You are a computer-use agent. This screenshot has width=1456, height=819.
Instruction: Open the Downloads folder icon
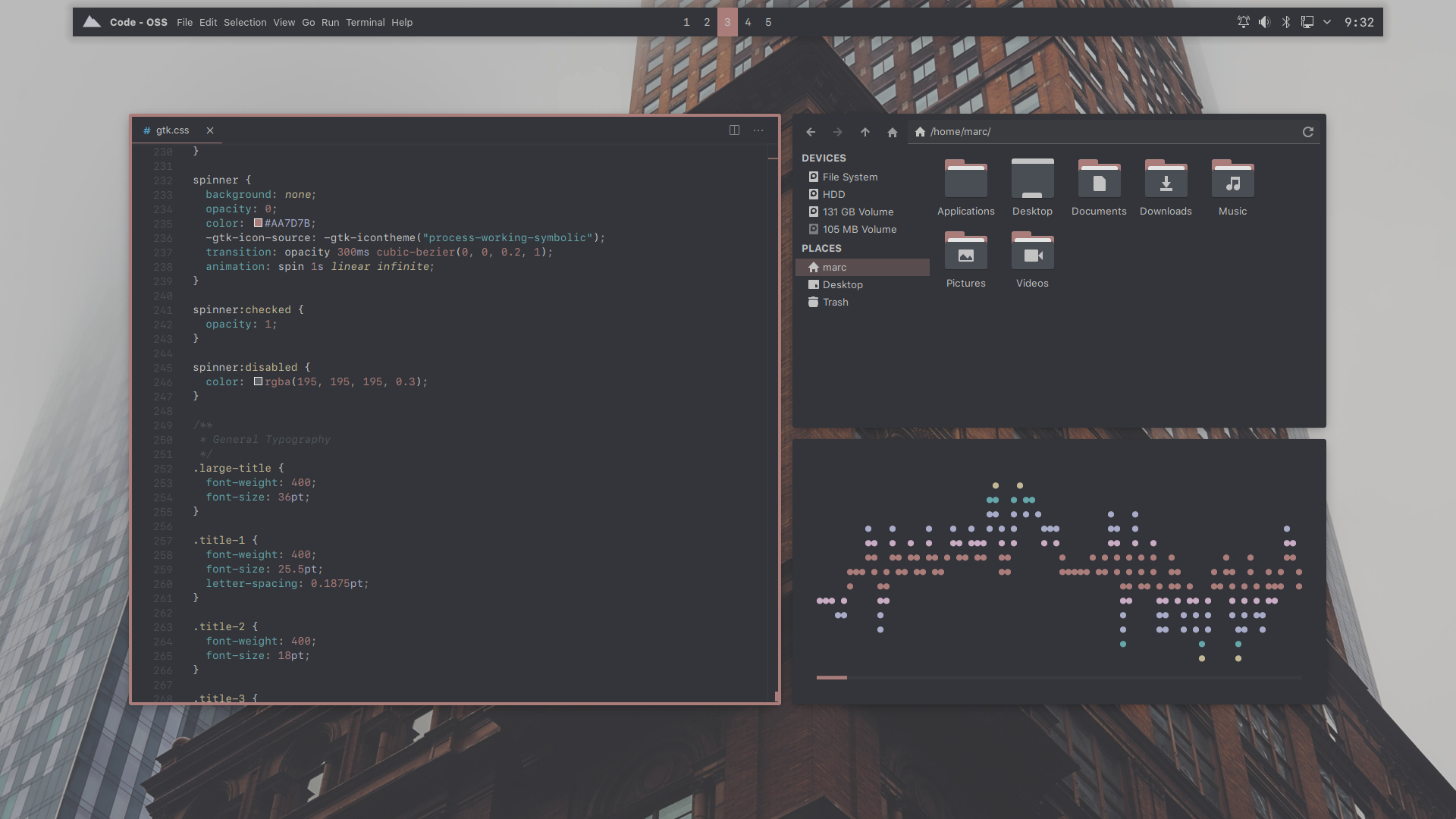pyautogui.click(x=1166, y=180)
